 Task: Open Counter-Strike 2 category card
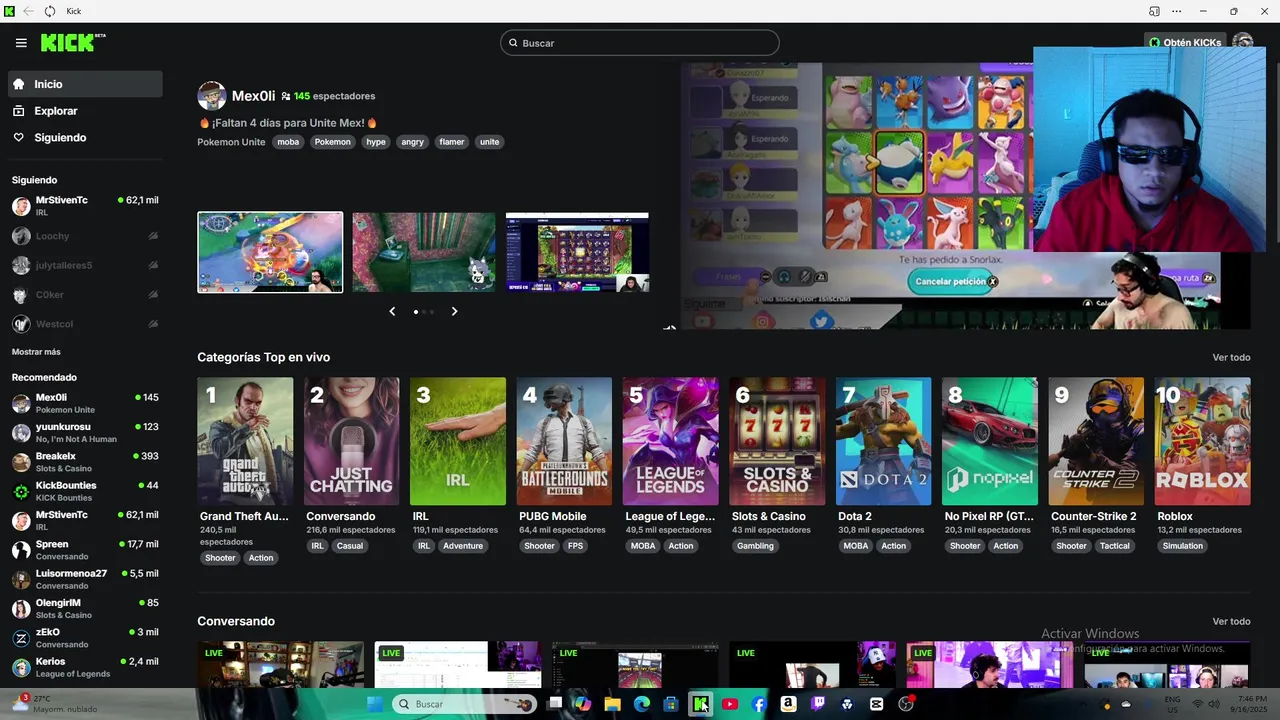(x=1096, y=441)
